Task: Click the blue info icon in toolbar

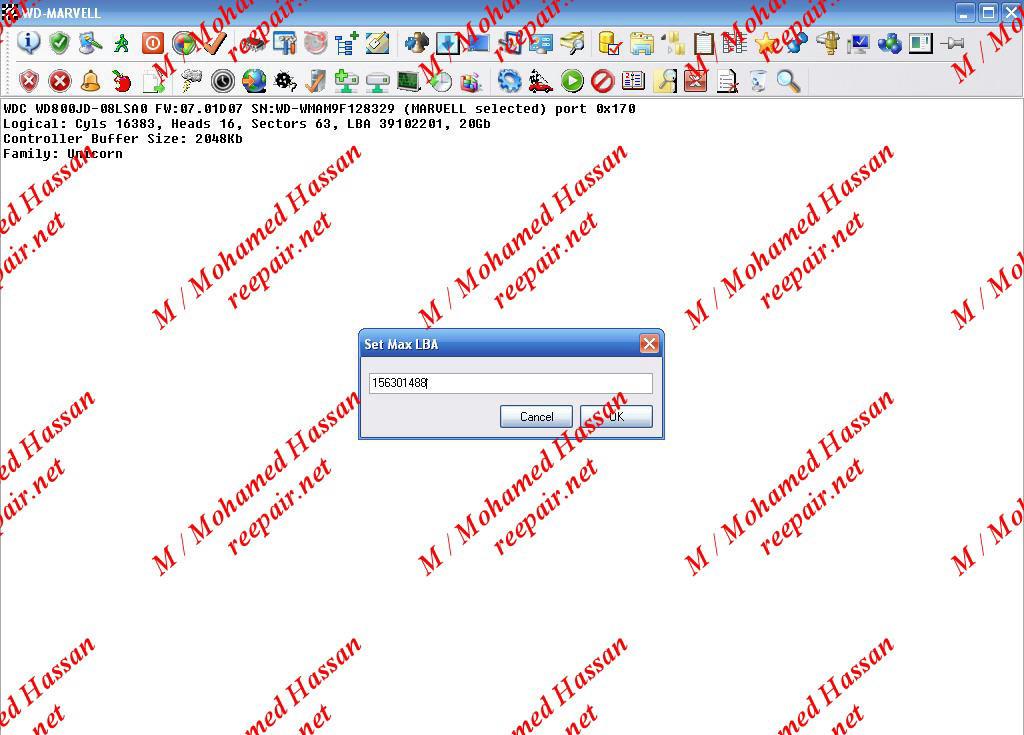Action: [x=29, y=43]
